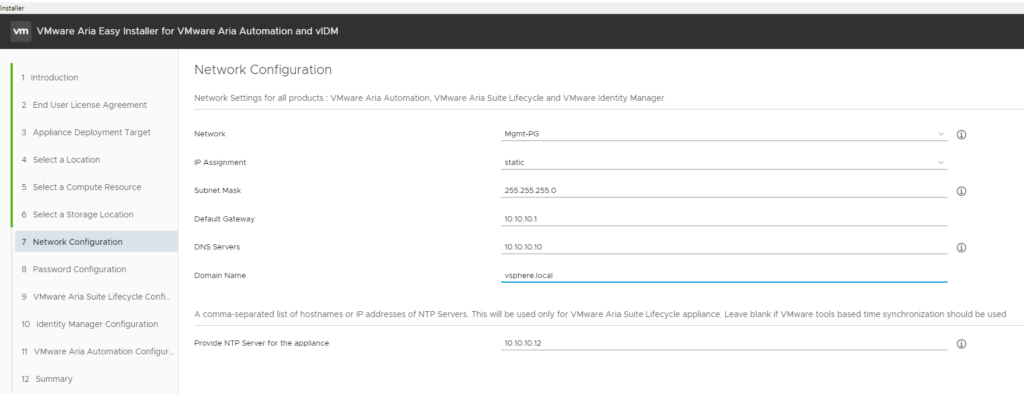The width and height of the screenshot is (1024, 394).
Task: Show info tooltip for Subnet Mask
Action: [961, 191]
